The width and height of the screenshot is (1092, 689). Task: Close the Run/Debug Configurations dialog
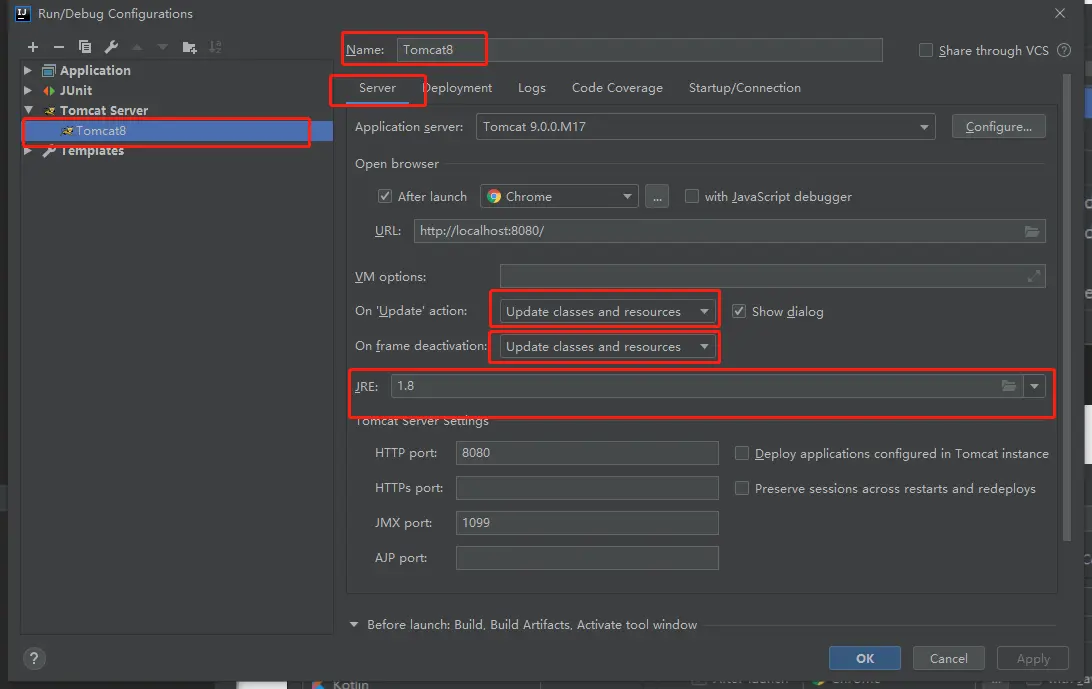click(x=1059, y=13)
